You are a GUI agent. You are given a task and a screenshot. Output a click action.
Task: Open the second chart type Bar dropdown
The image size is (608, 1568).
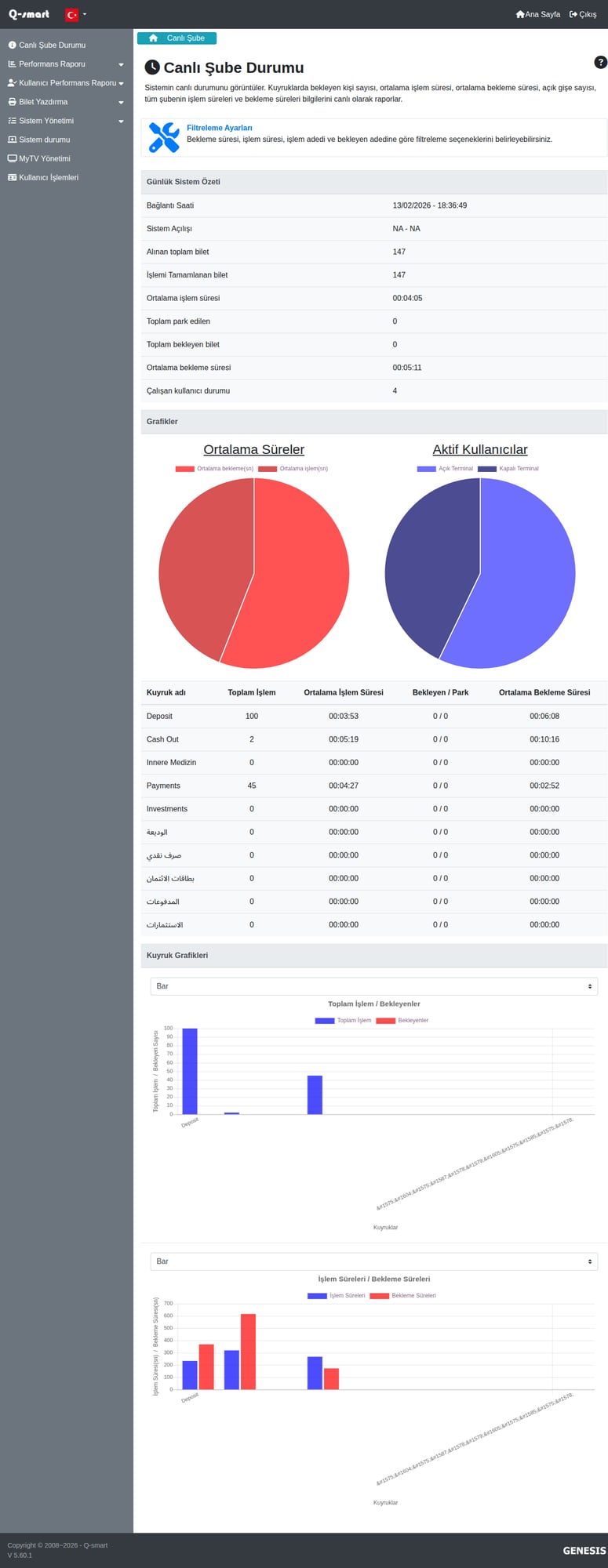[x=373, y=1261]
